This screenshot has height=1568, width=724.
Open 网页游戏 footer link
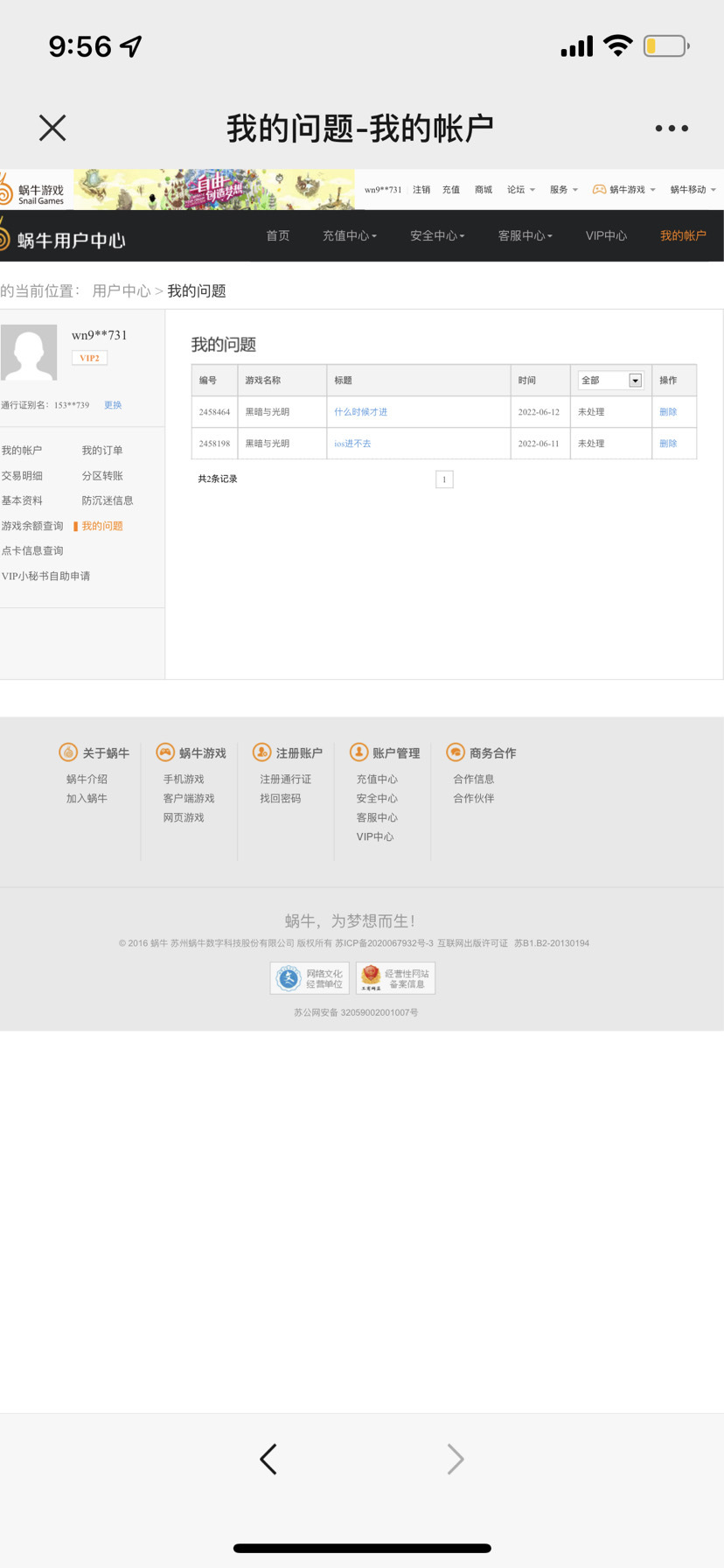click(x=184, y=817)
